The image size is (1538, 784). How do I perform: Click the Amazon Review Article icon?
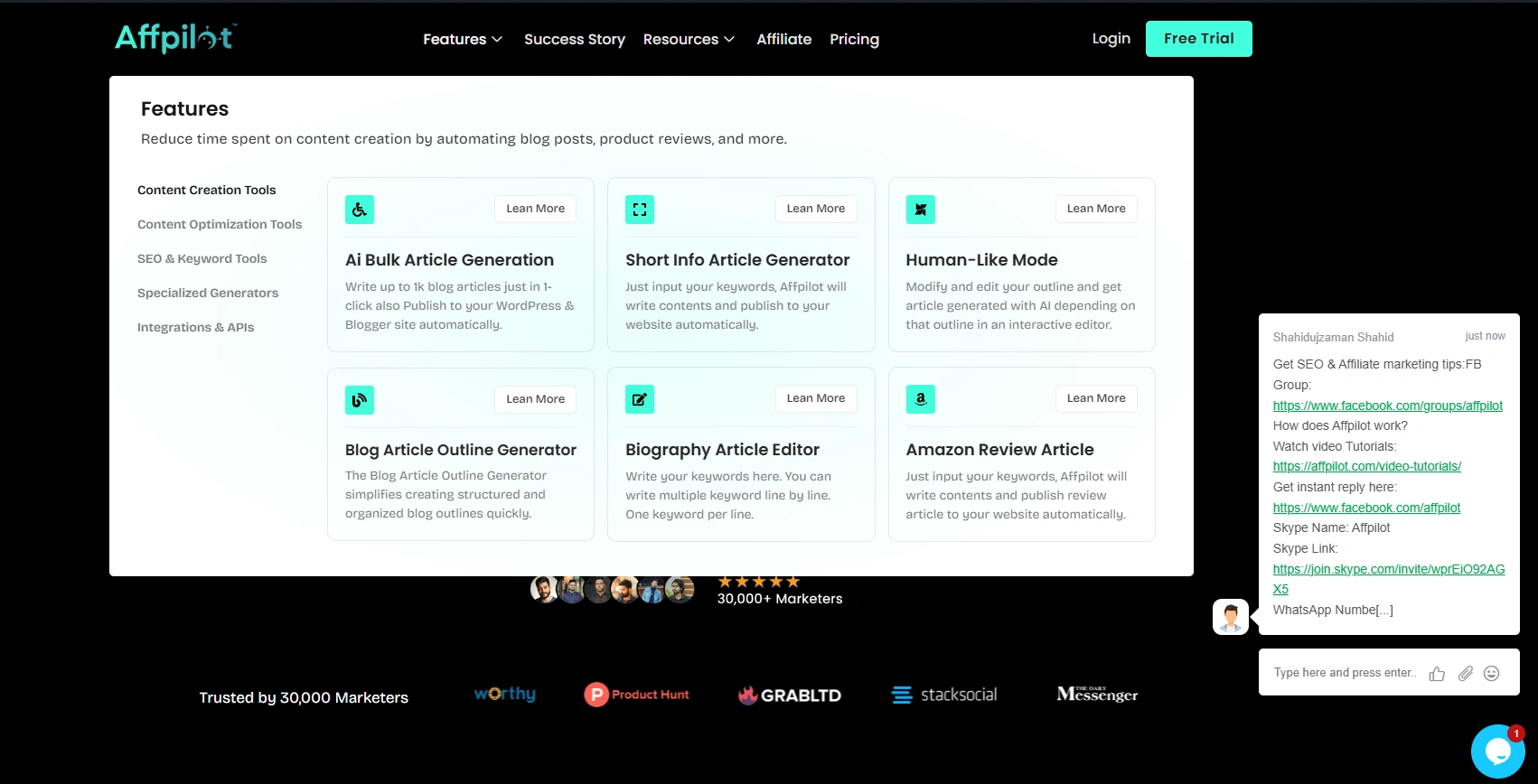click(921, 399)
